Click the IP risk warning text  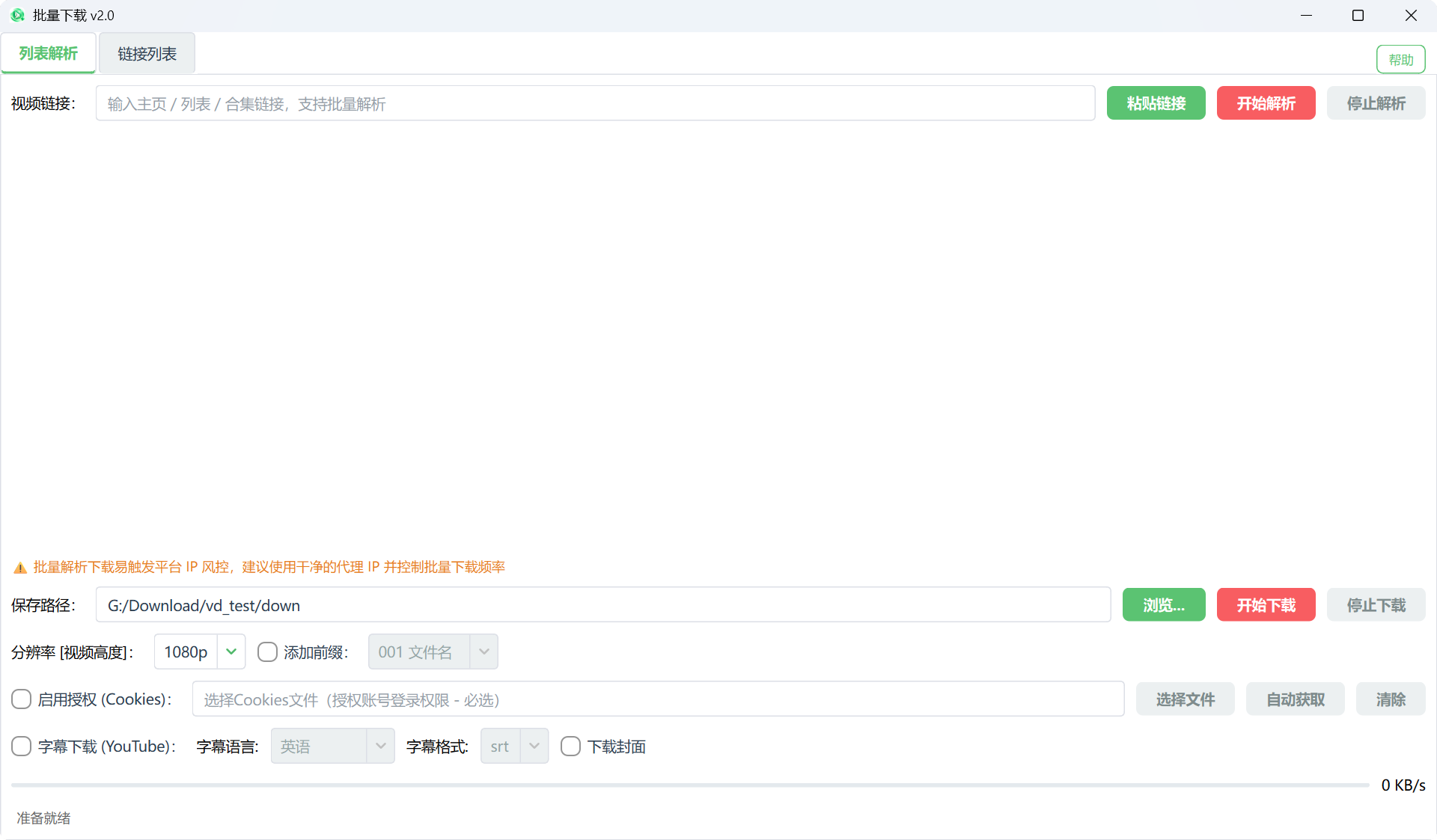coord(269,568)
